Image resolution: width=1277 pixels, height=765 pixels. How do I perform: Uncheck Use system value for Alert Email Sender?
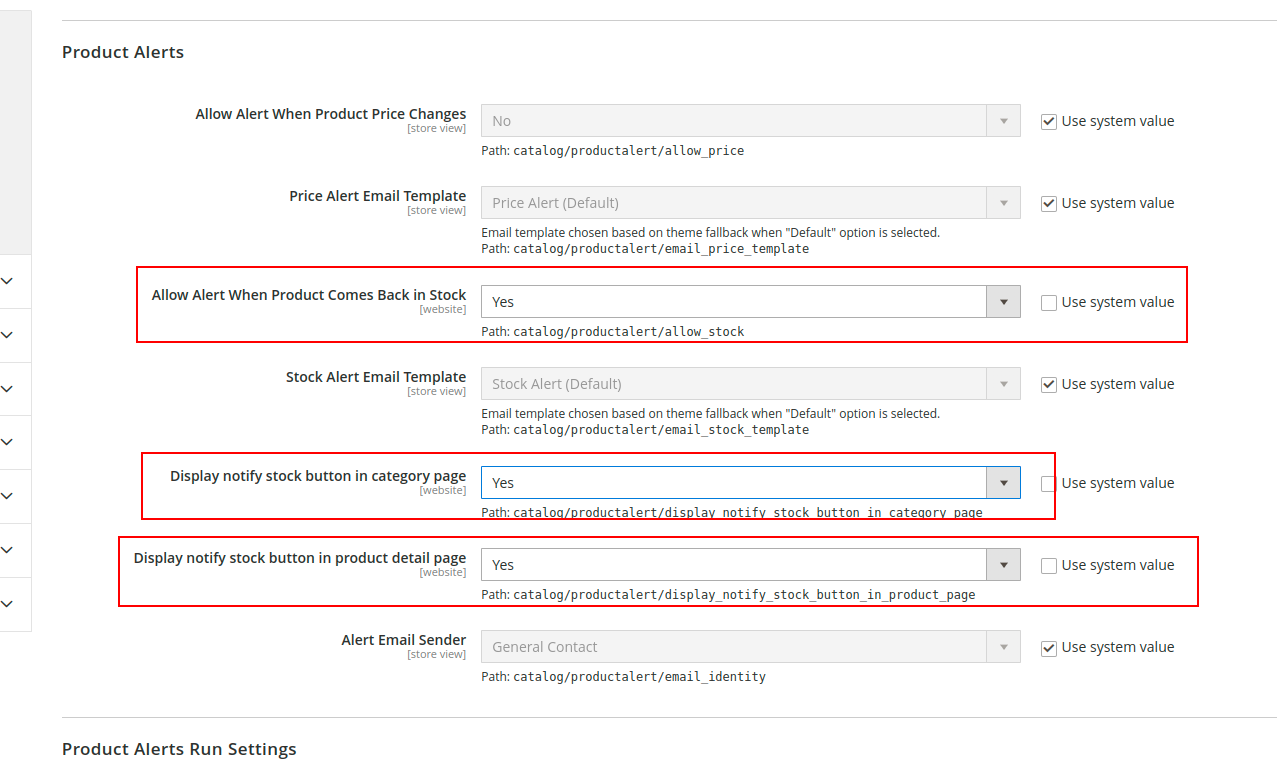(1049, 648)
